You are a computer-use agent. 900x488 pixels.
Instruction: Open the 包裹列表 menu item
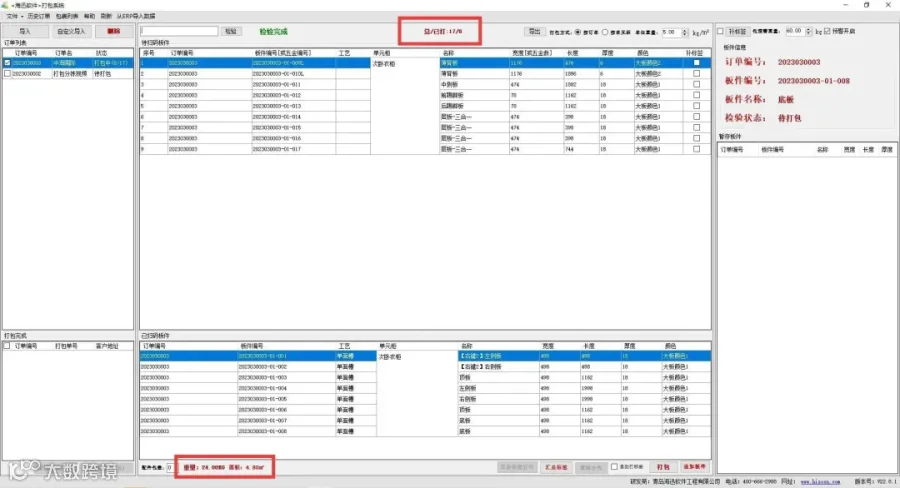[x=67, y=16]
